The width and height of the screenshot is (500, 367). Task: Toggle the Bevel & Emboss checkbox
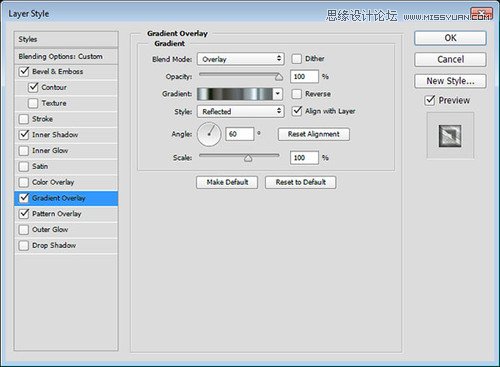[x=24, y=72]
